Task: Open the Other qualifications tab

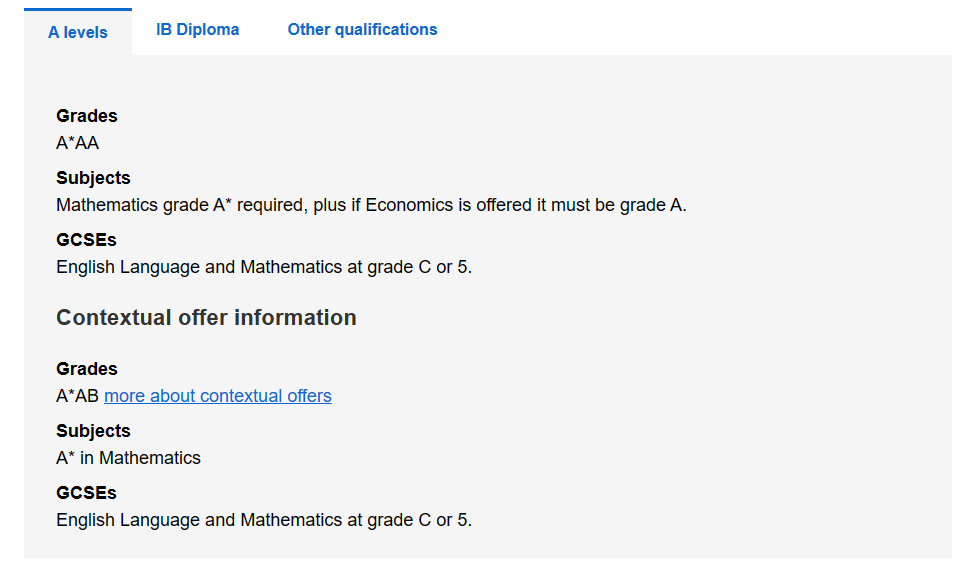Action: tap(362, 30)
